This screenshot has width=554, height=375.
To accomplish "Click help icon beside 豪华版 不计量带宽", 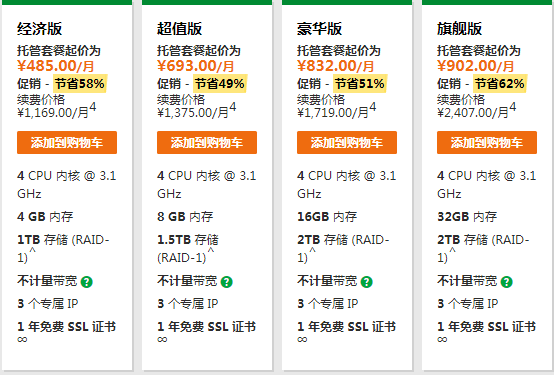I will [x=366, y=282].
